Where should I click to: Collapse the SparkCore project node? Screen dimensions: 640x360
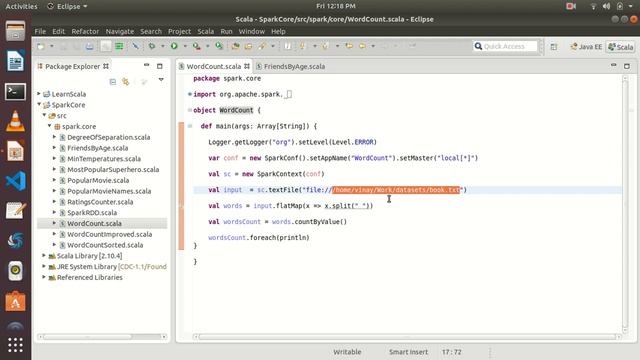[x=39, y=104]
